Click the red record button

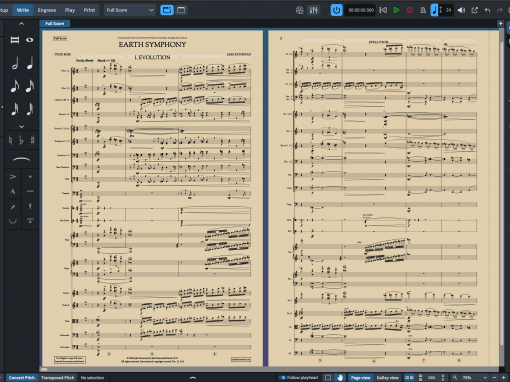410,10
